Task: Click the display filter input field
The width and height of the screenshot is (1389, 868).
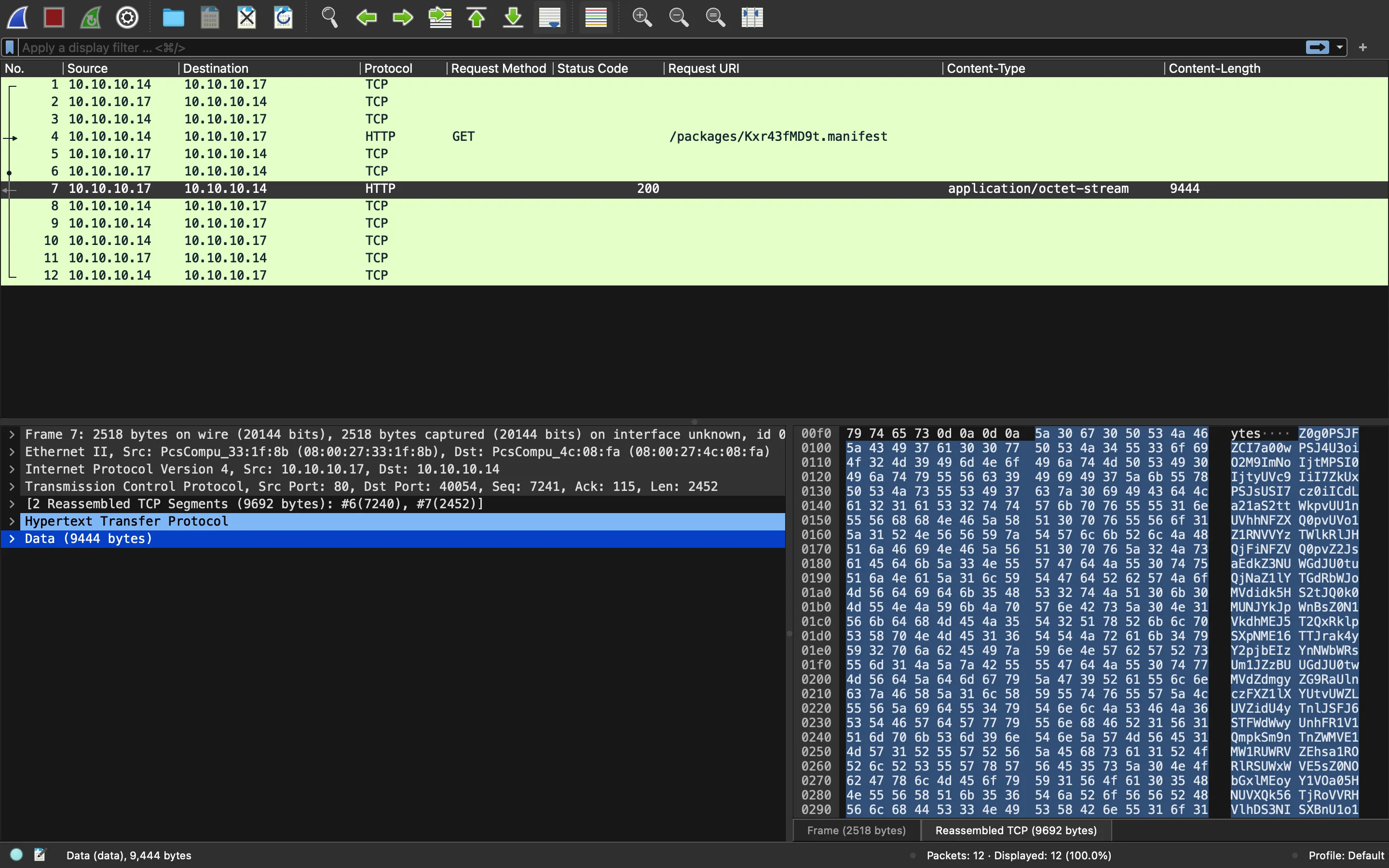Action: point(660,48)
